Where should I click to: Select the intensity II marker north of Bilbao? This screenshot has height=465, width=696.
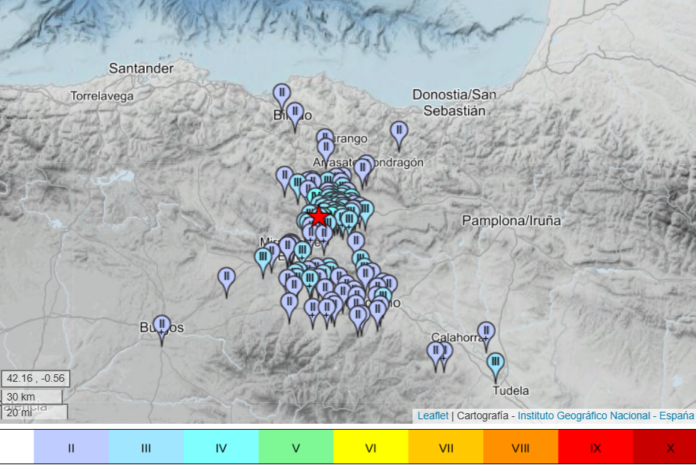282,98
